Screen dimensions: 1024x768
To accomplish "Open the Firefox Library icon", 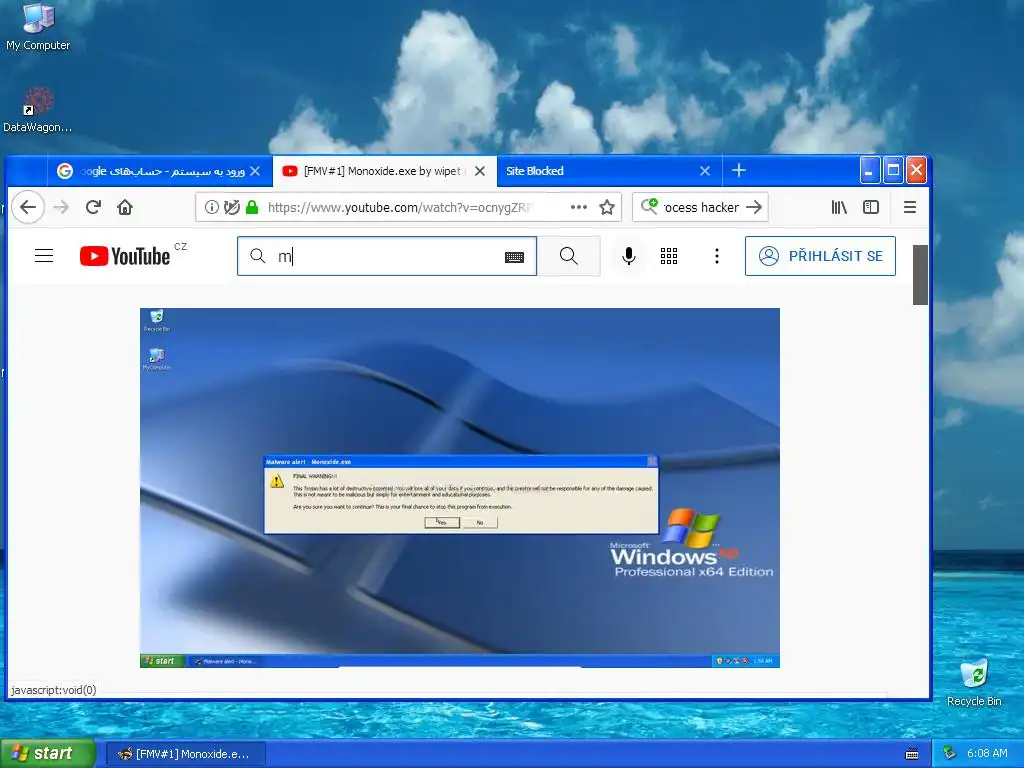I will tap(839, 207).
